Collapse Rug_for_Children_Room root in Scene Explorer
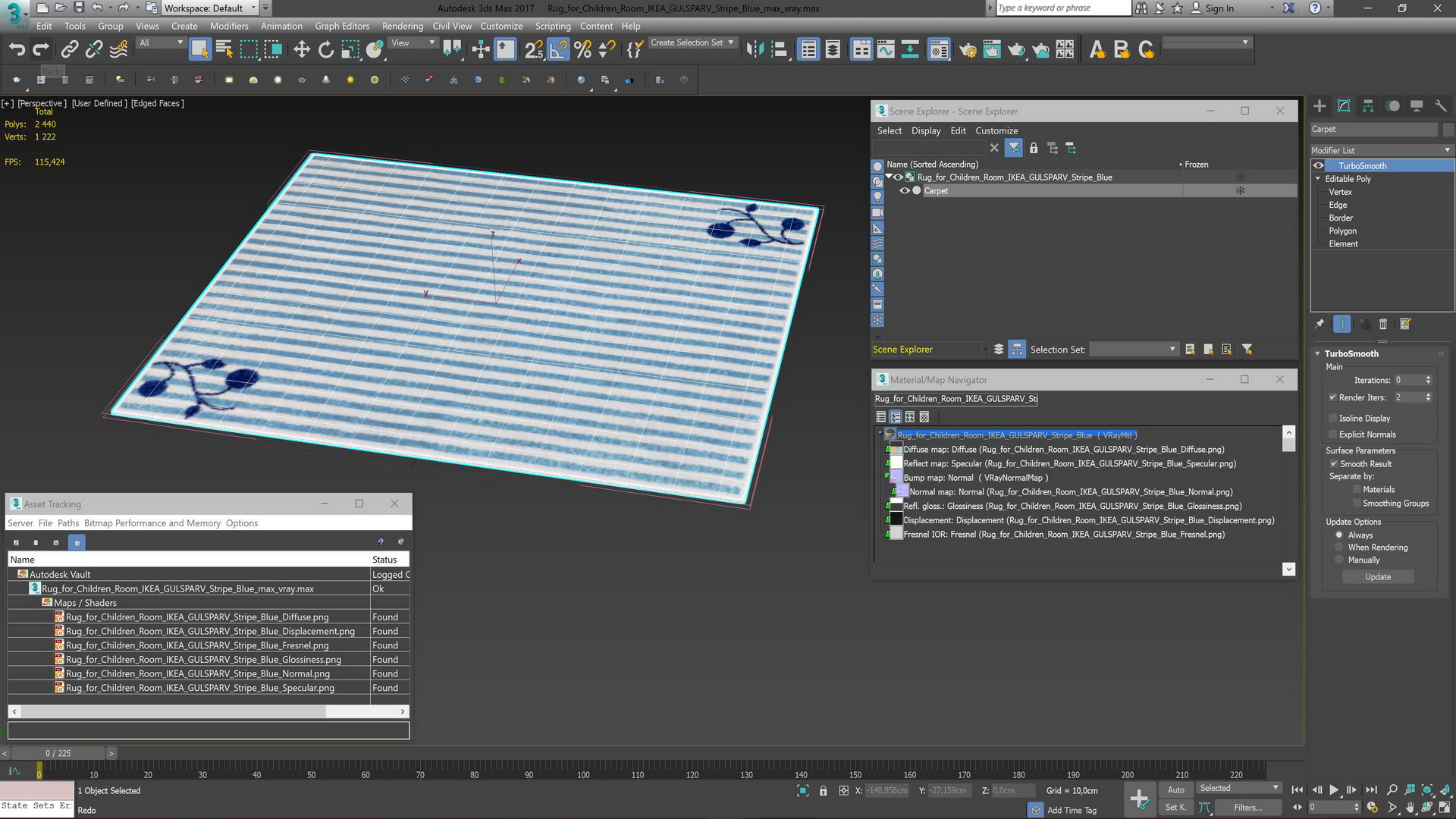This screenshot has width=1456, height=819. pyautogui.click(x=889, y=177)
